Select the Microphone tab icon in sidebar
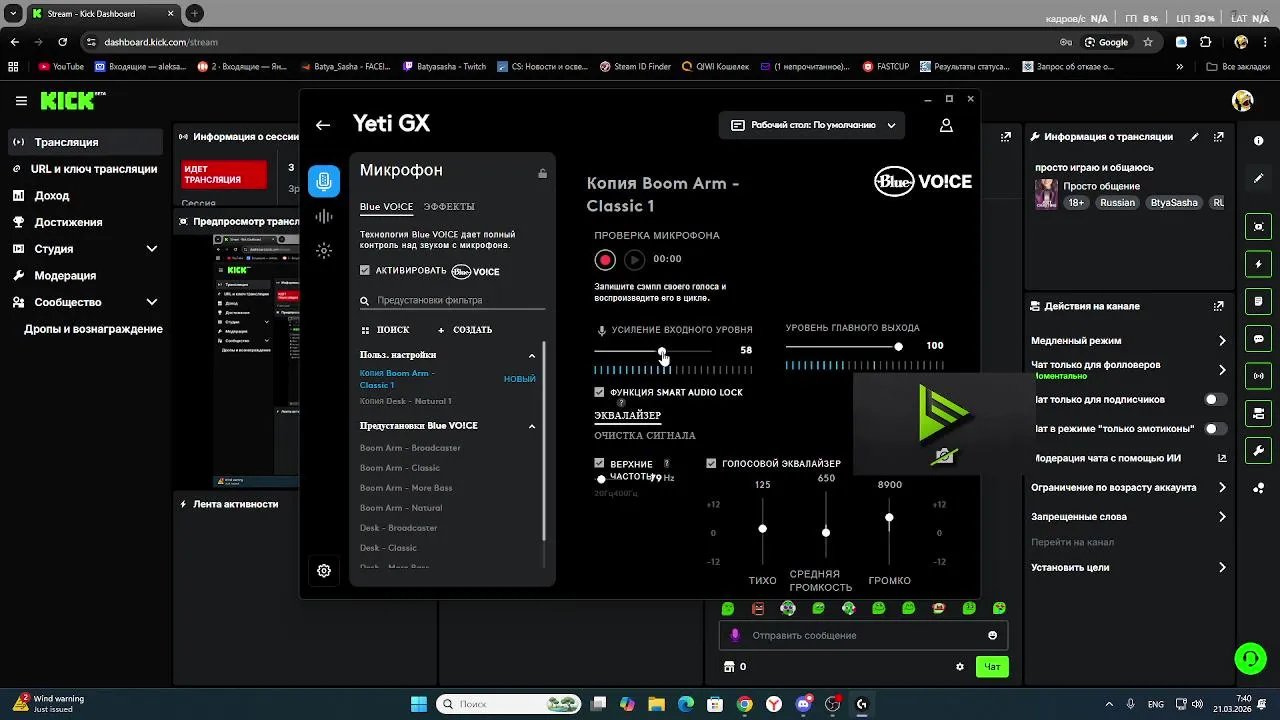The height and width of the screenshot is (720, 1280). 324,181
